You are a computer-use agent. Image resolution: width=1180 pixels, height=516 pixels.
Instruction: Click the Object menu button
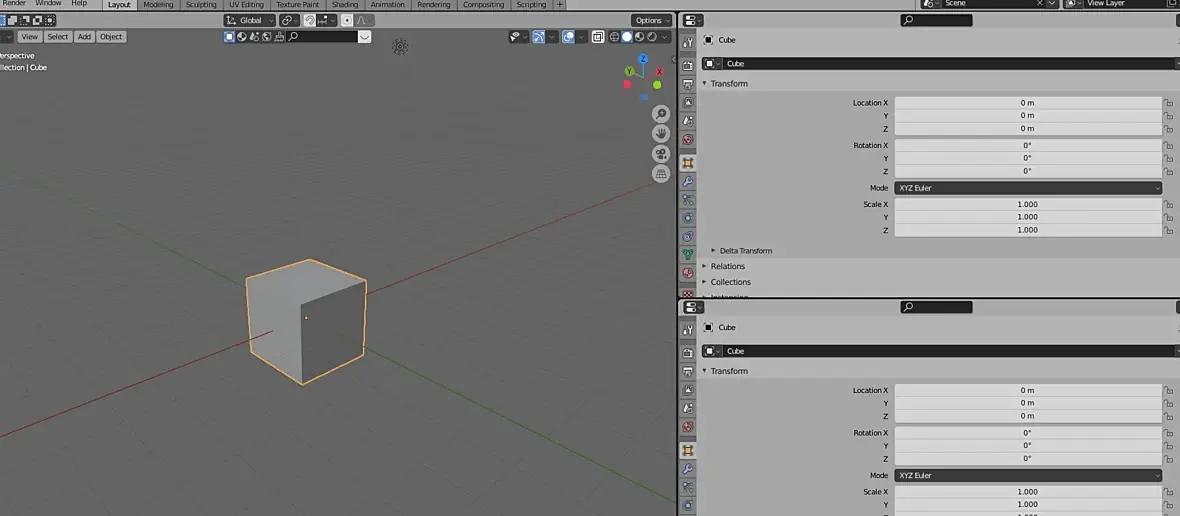click(x=111, y=37)
